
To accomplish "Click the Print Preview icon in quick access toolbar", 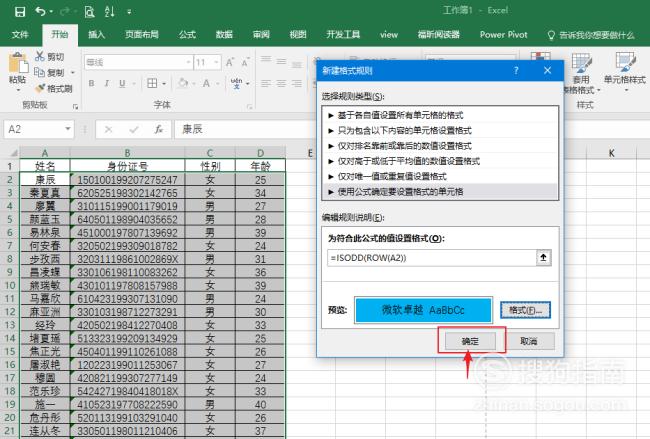I will pos(89,12).
